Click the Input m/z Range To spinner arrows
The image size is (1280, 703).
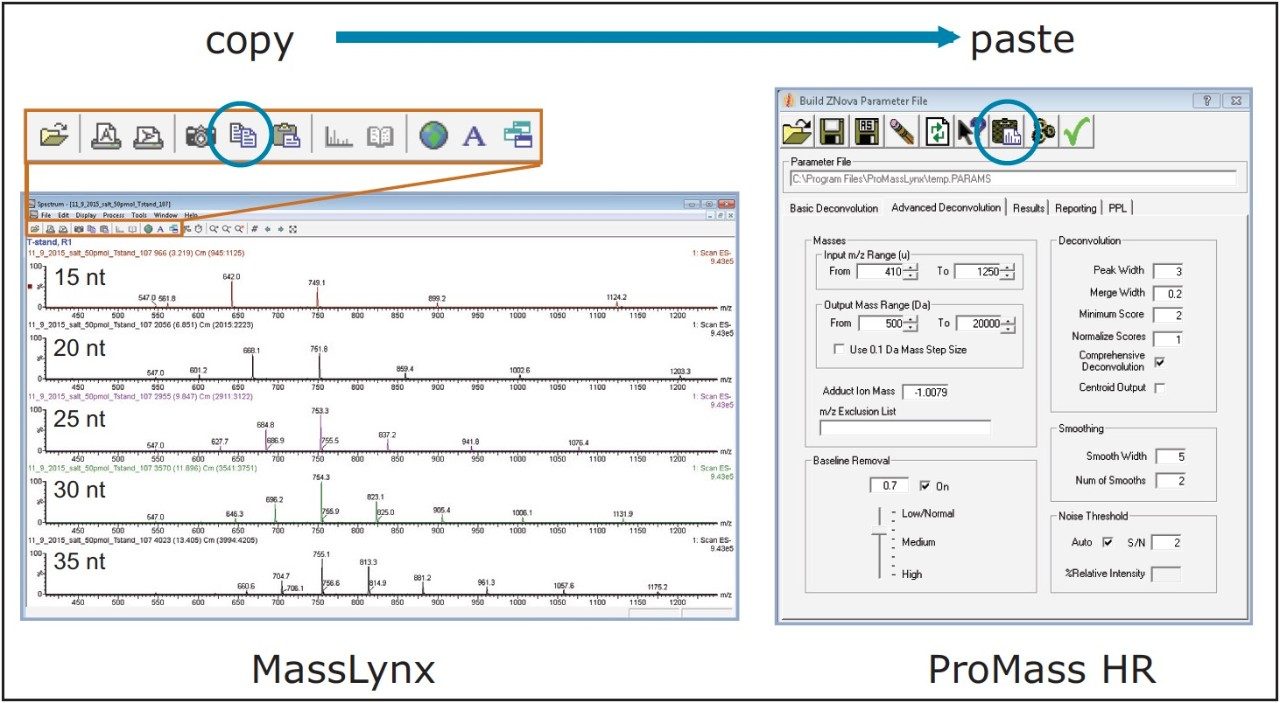point(1008,271)
